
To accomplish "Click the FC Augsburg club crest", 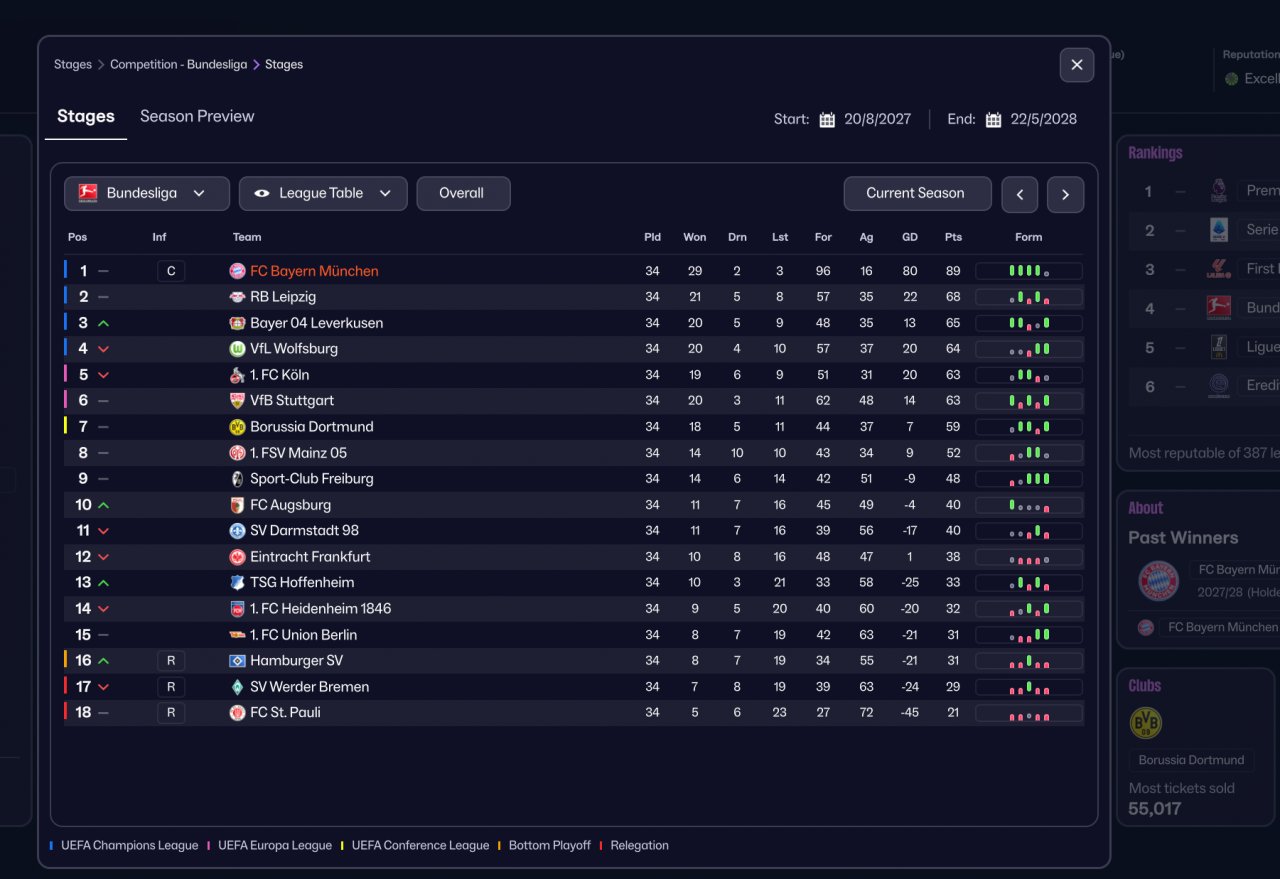I will coord(237,505).
